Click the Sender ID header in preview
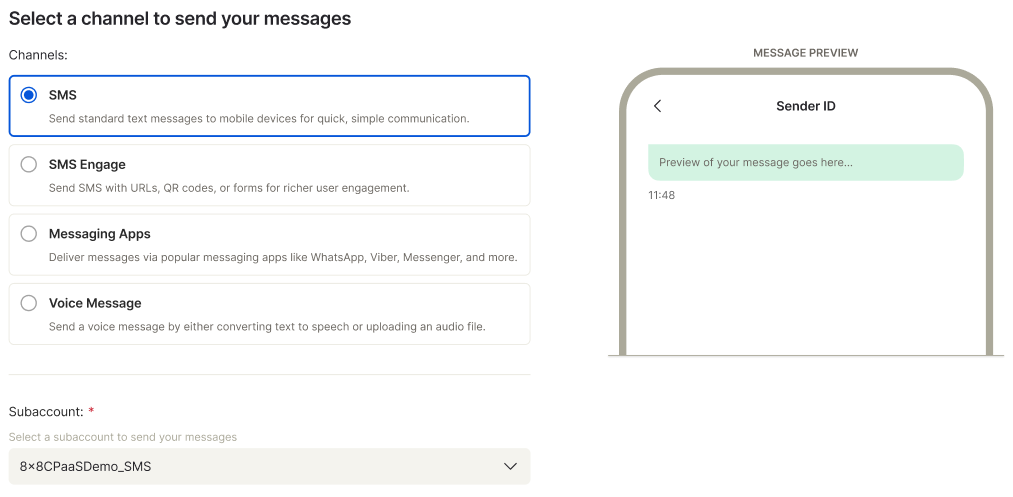 [805, 106]
